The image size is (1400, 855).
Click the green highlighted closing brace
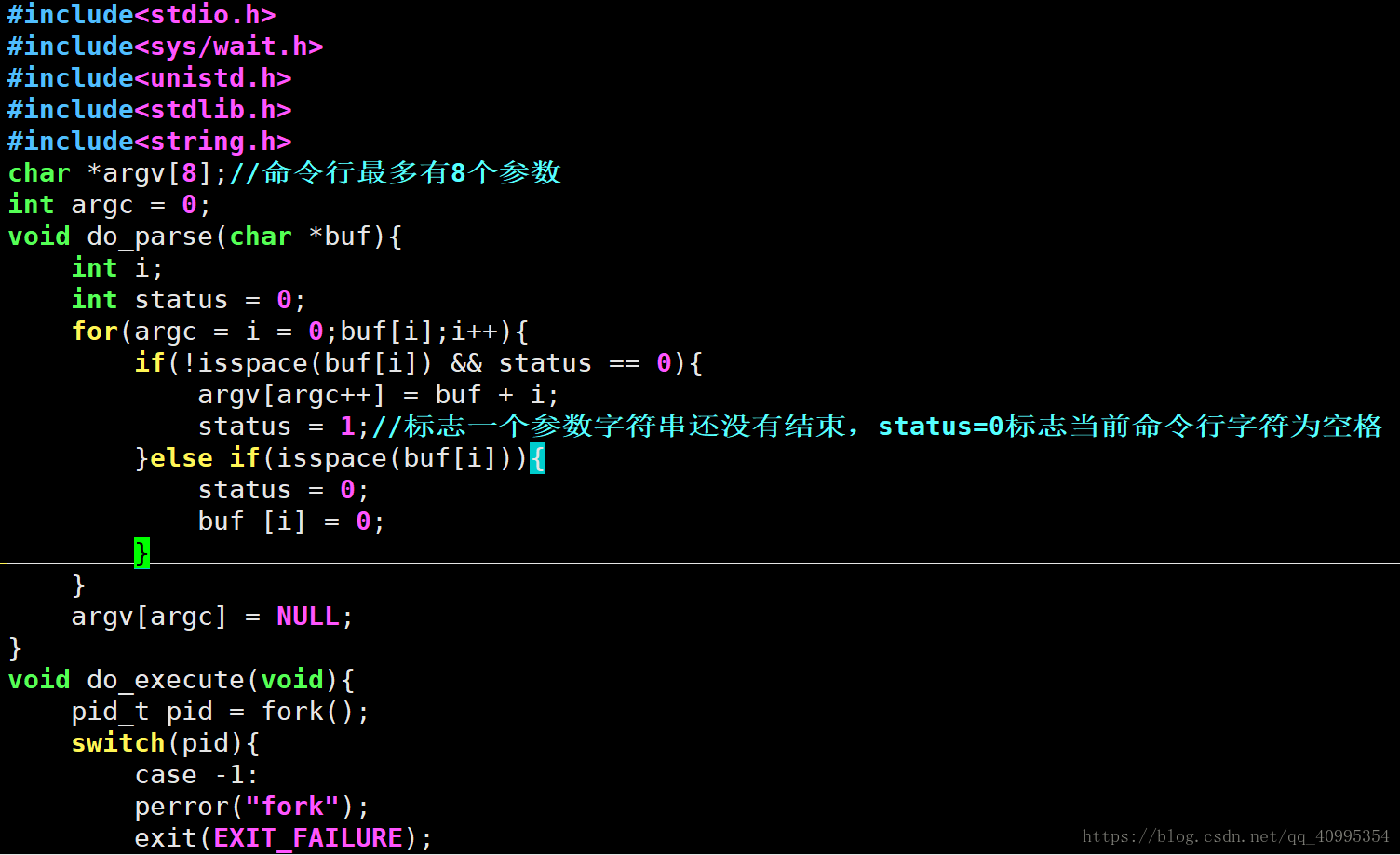point(141,553)
